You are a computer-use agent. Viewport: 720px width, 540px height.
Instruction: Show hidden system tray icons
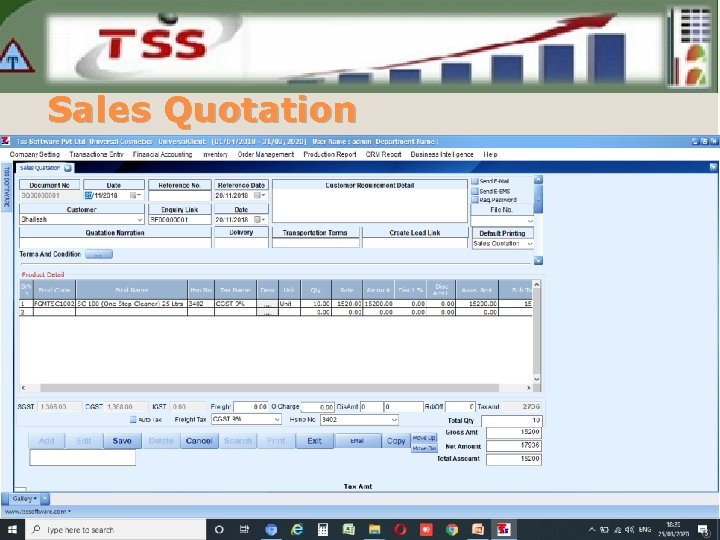[591, 530]
